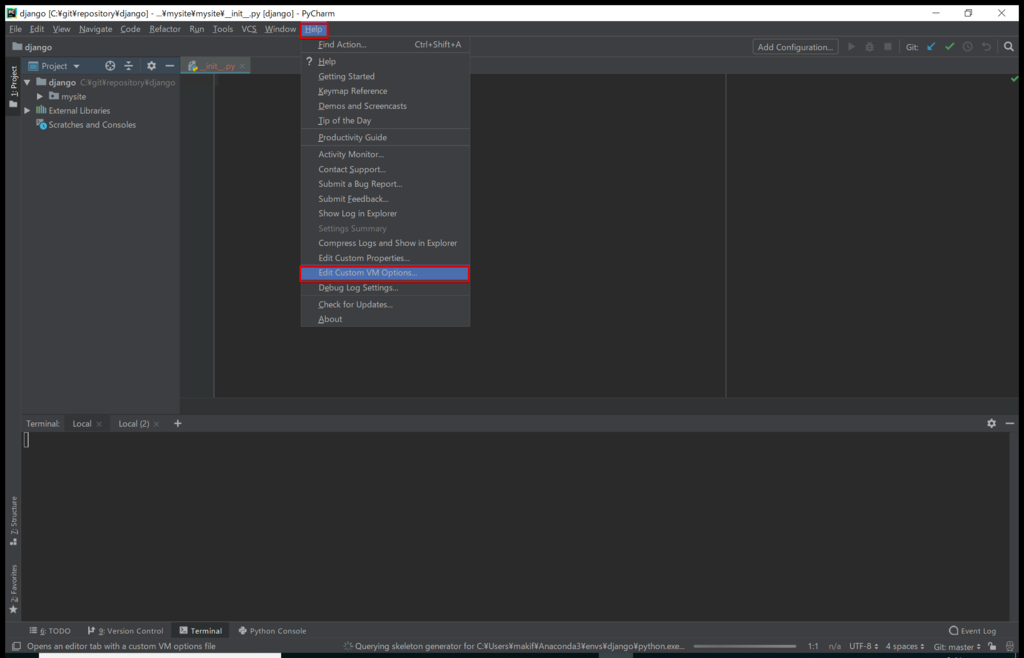Select Scratches and Consoles
Image resolution: width=1024 pixels, height=658 pixels.
[86, 125]
